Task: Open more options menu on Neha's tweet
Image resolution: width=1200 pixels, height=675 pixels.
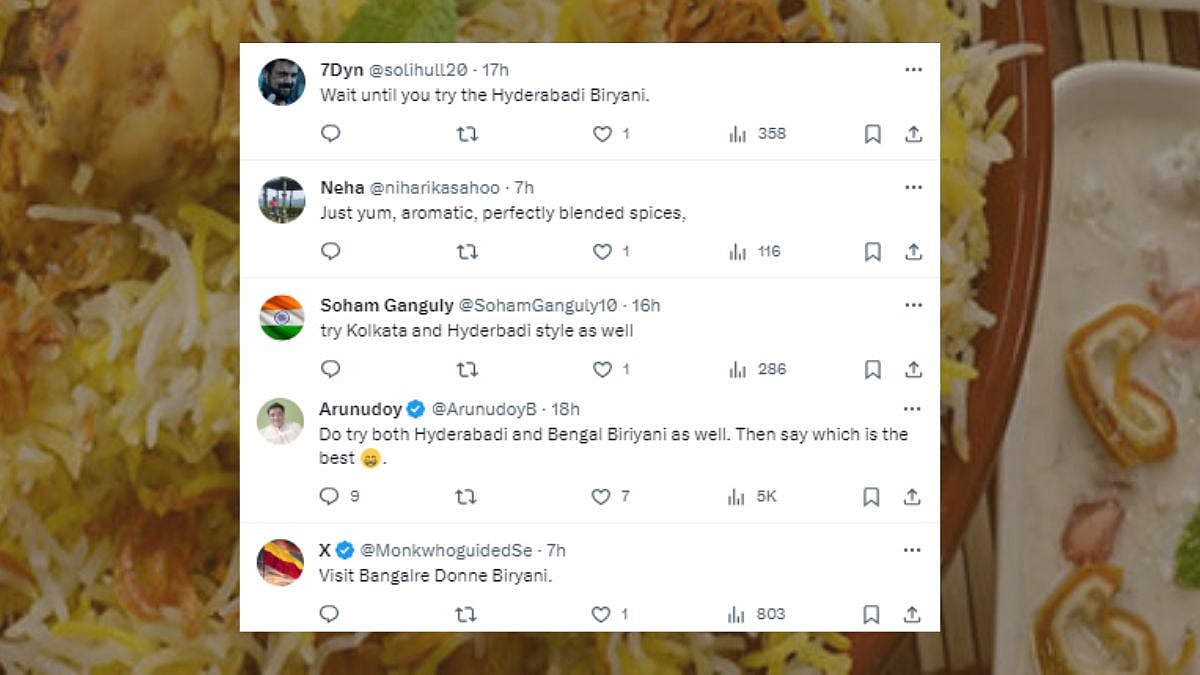Action: coord(913,188)
